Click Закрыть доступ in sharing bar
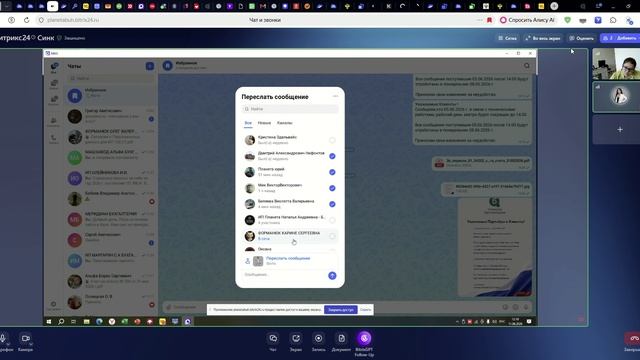 click(340, 310)
